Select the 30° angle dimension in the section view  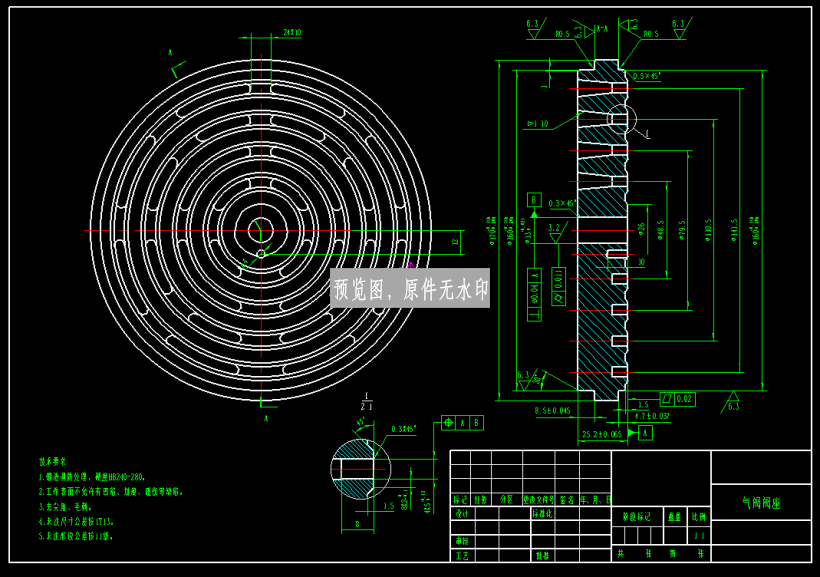pyautogui.click(x=538, y=380)
